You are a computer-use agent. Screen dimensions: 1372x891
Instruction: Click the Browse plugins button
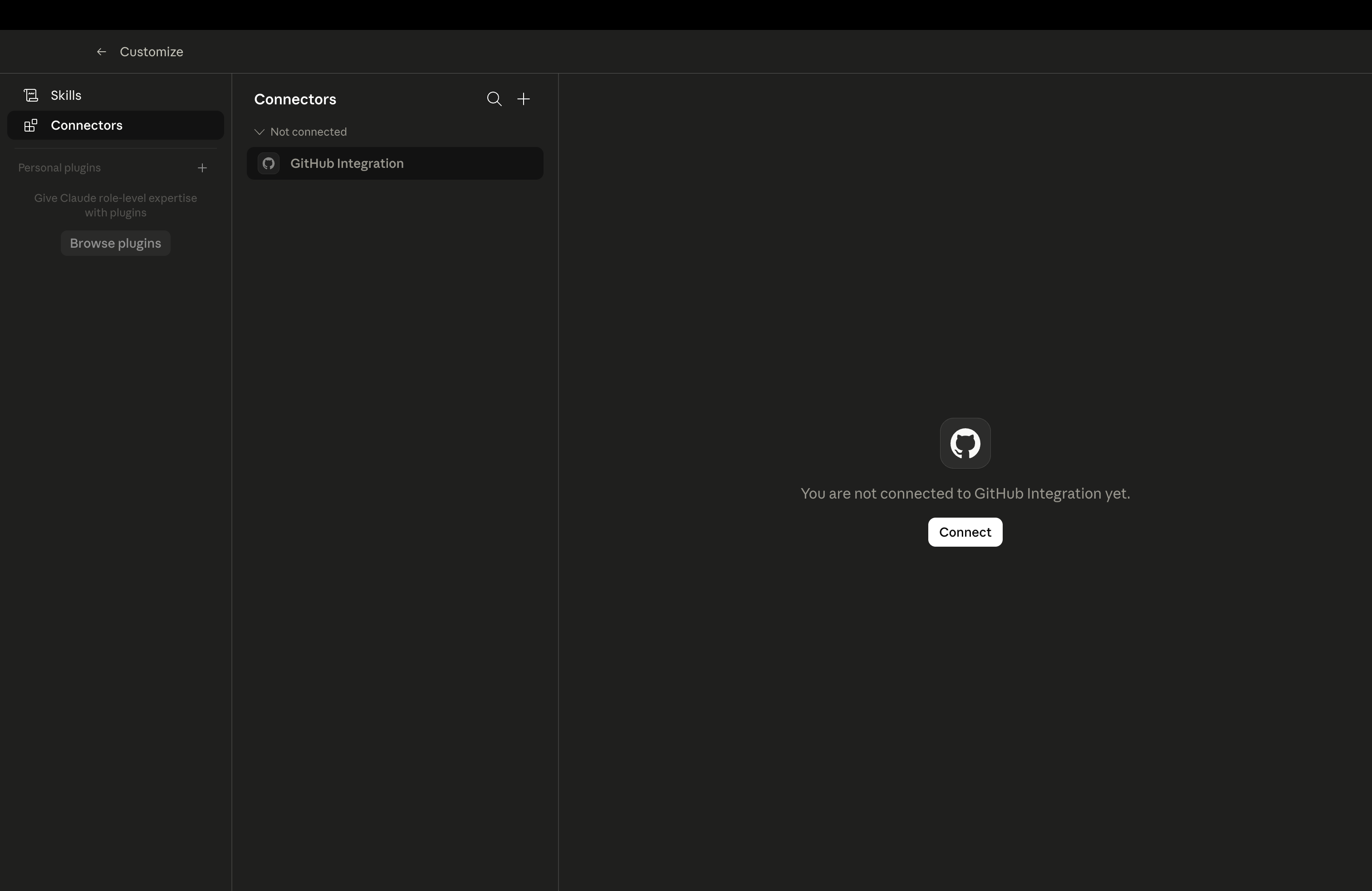pos(115,243)
